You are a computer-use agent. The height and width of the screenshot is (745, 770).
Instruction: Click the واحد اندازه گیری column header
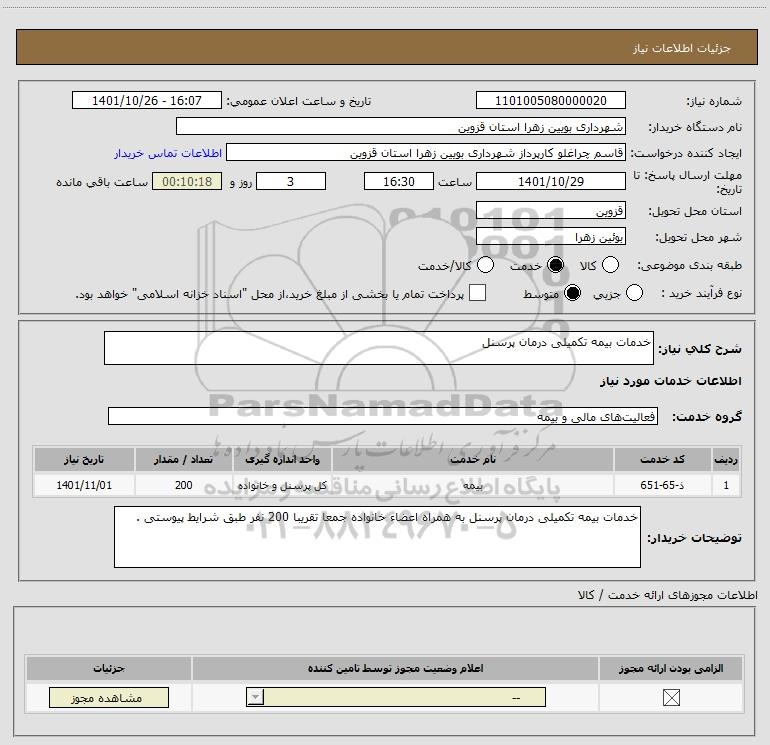(282, 459)
